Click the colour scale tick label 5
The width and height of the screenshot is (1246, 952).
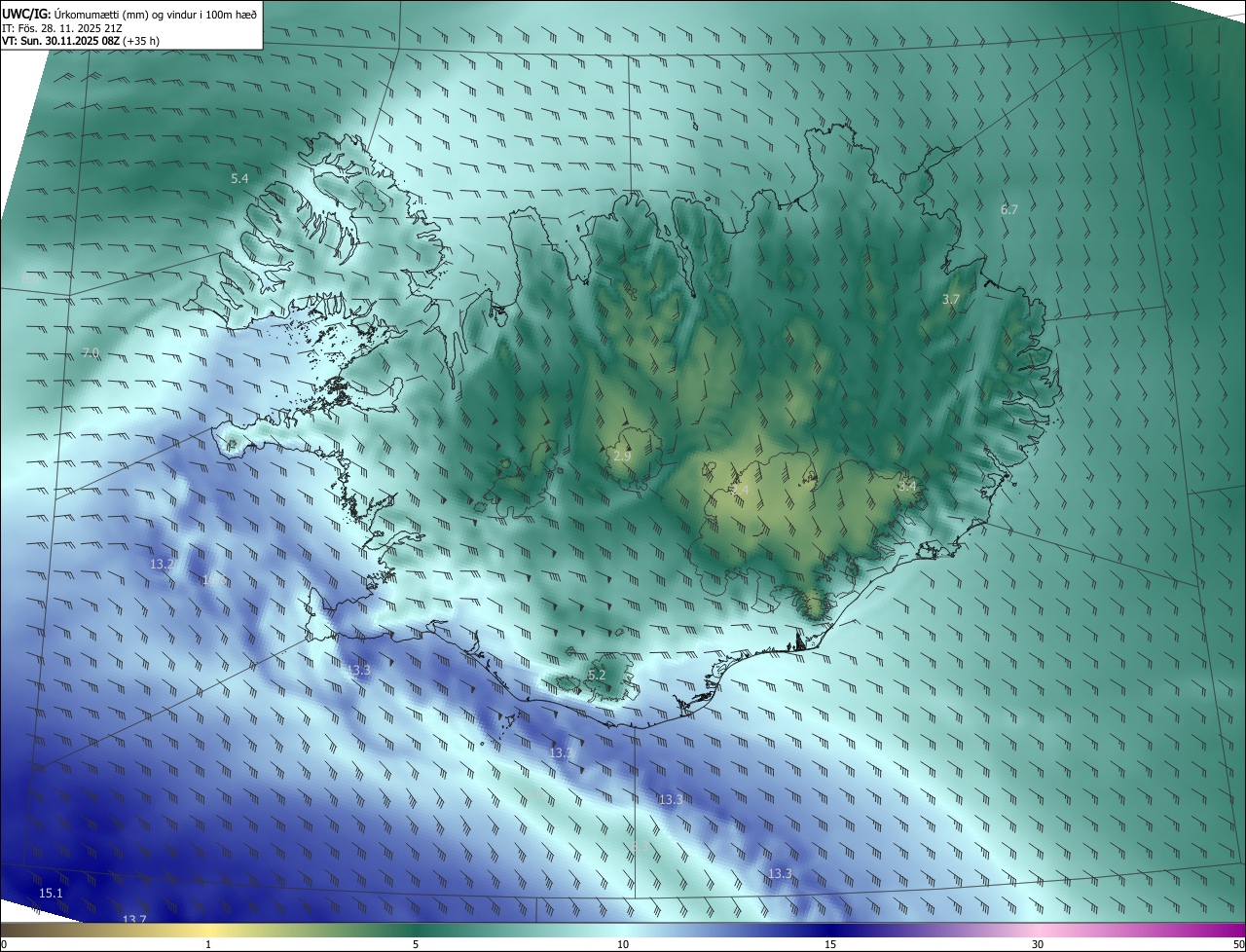tap(416, 944)
